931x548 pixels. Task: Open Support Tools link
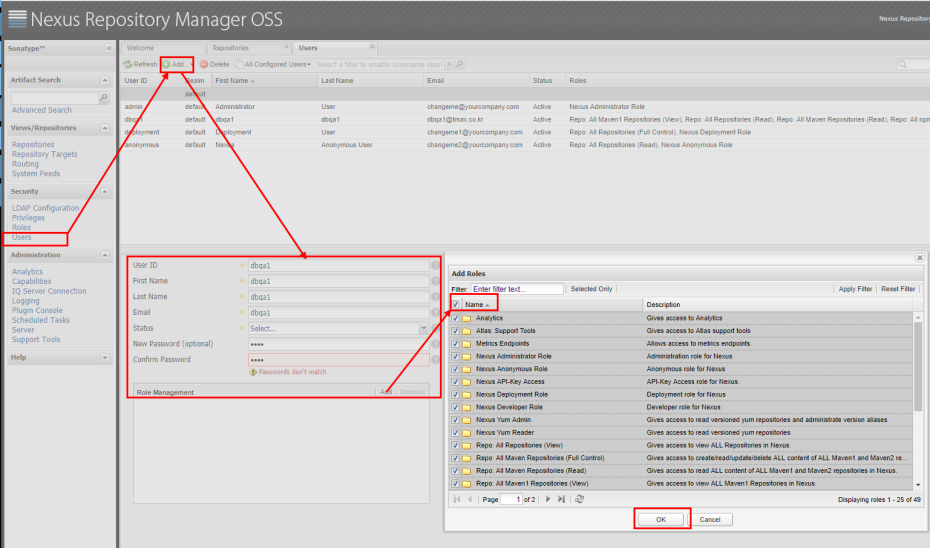36,340
